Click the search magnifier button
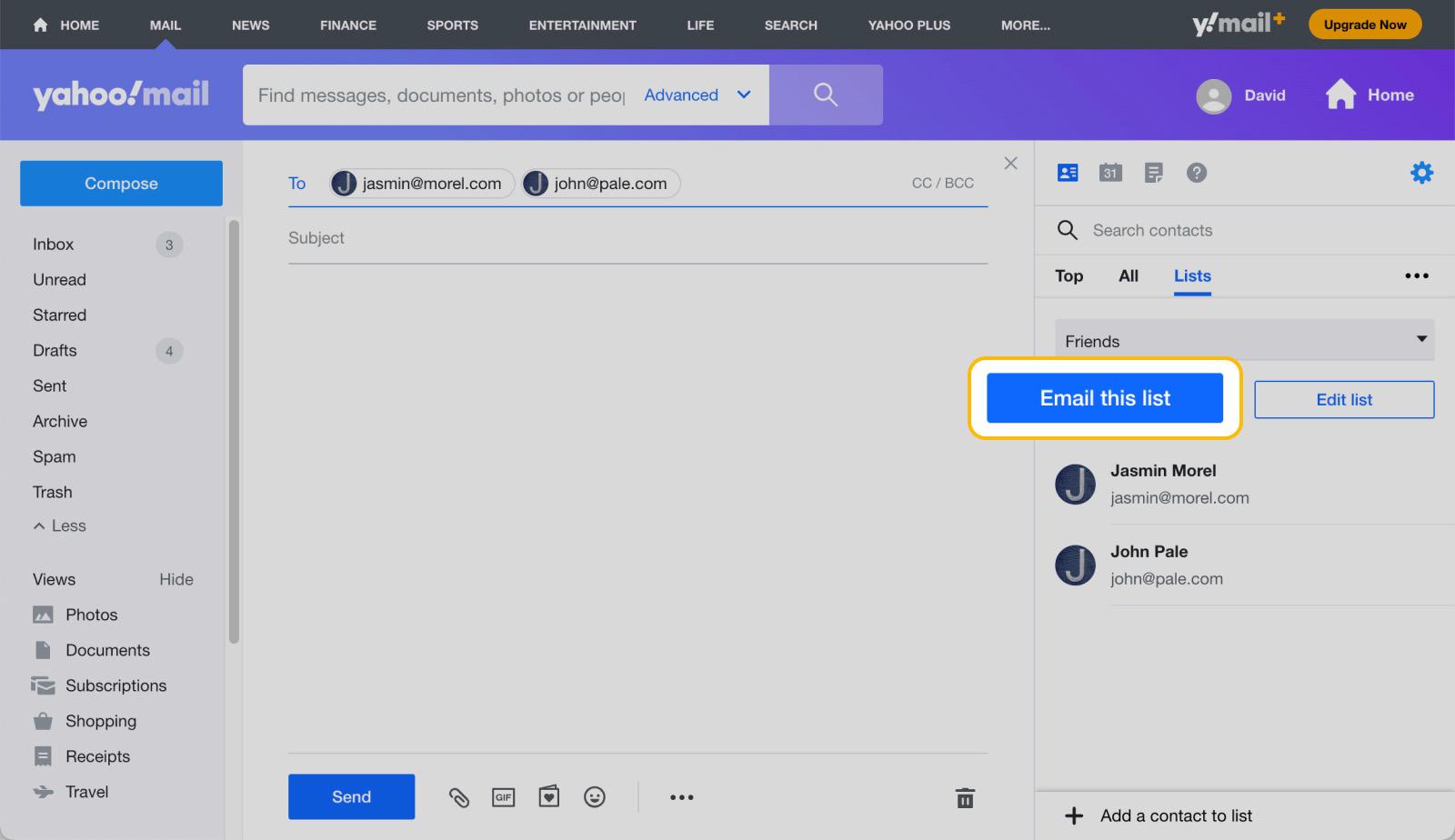Viewport: 1455px width, 840px height. coord(825,95)
